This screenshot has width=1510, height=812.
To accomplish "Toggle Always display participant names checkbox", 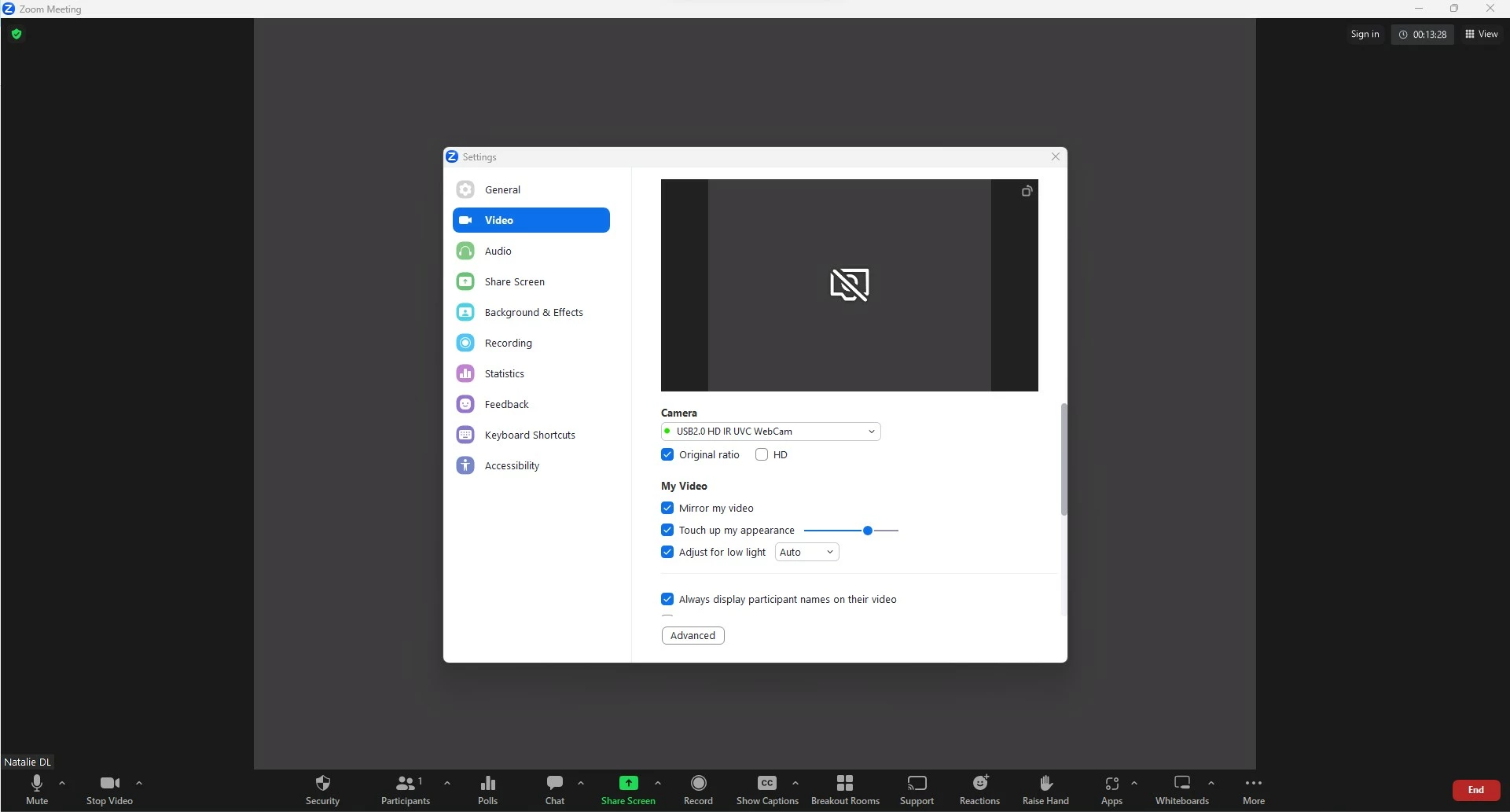I will coord(667,599).
